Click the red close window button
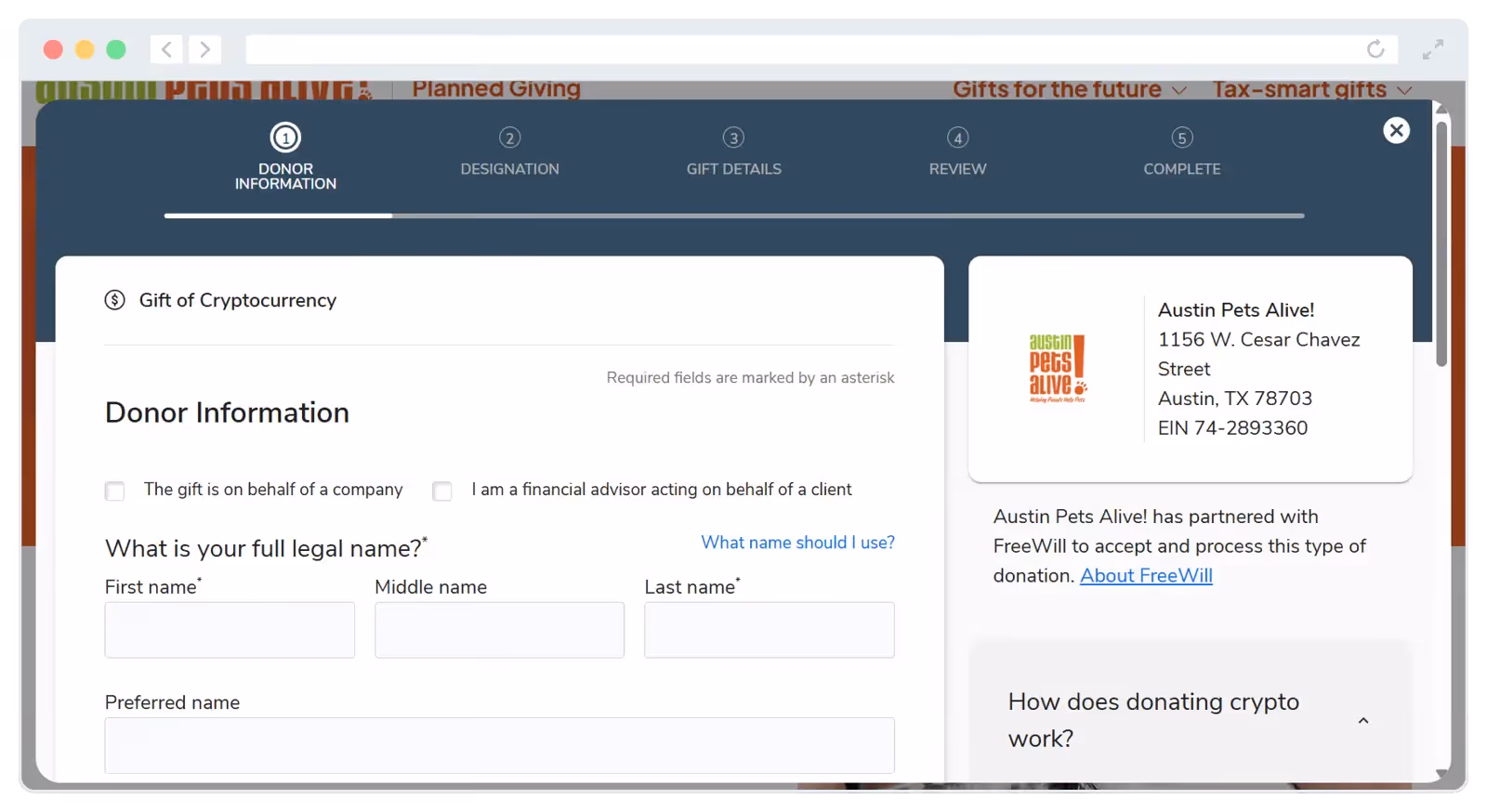 (x=53, y=49)
